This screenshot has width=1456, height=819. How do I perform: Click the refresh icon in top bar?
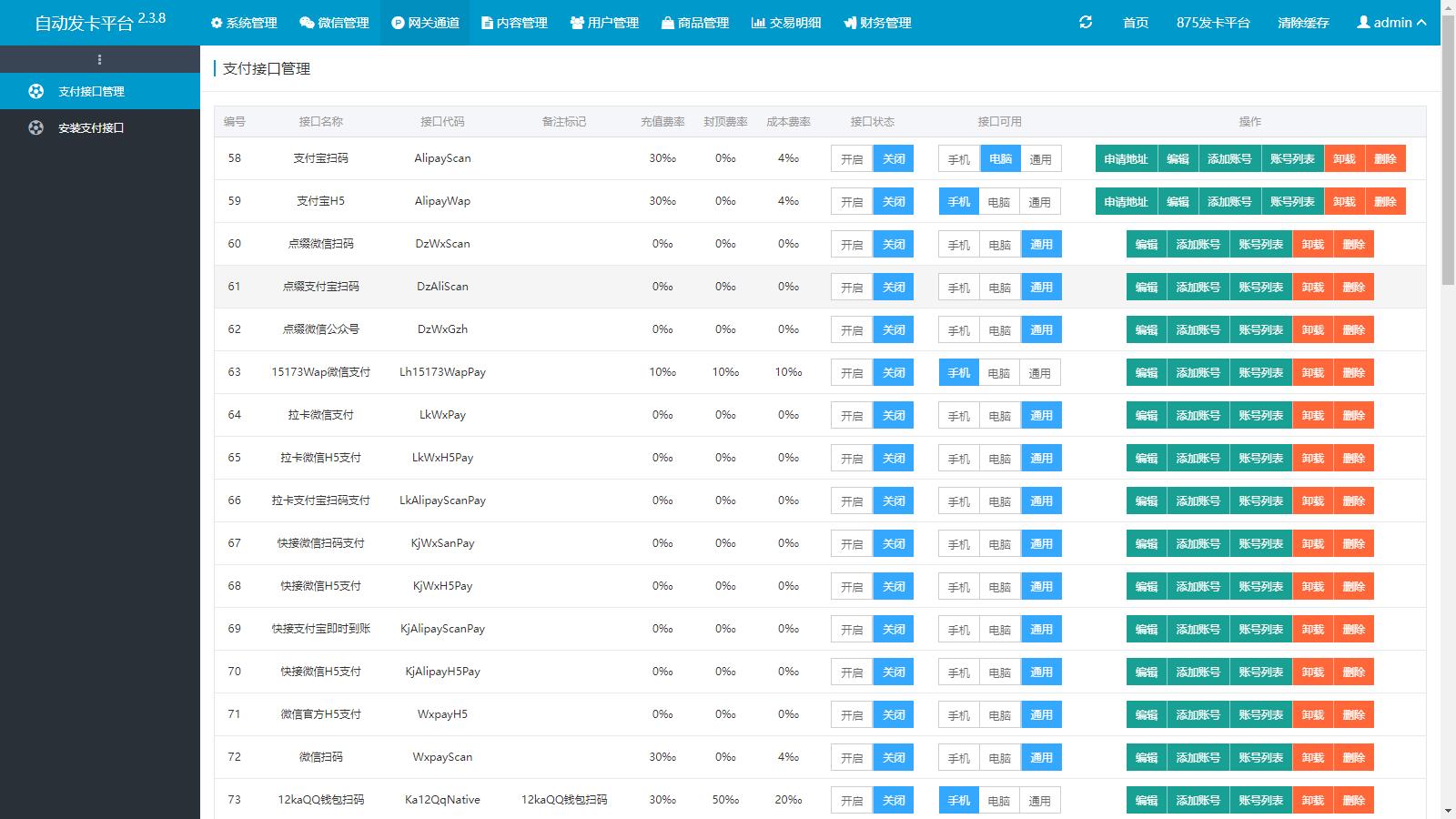pos(1085,23)
